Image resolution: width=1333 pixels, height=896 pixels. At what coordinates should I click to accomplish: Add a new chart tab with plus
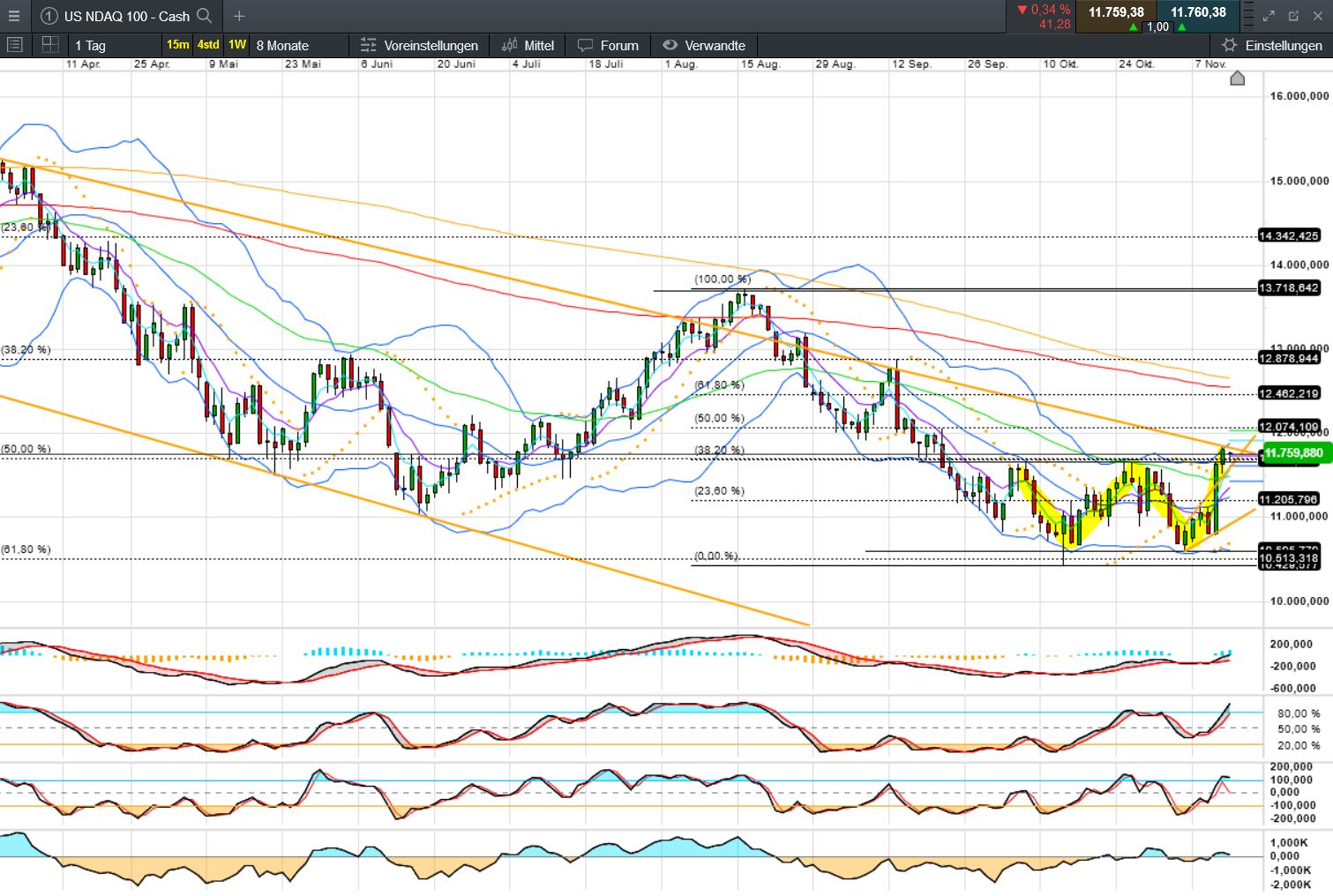pos(239,16)
